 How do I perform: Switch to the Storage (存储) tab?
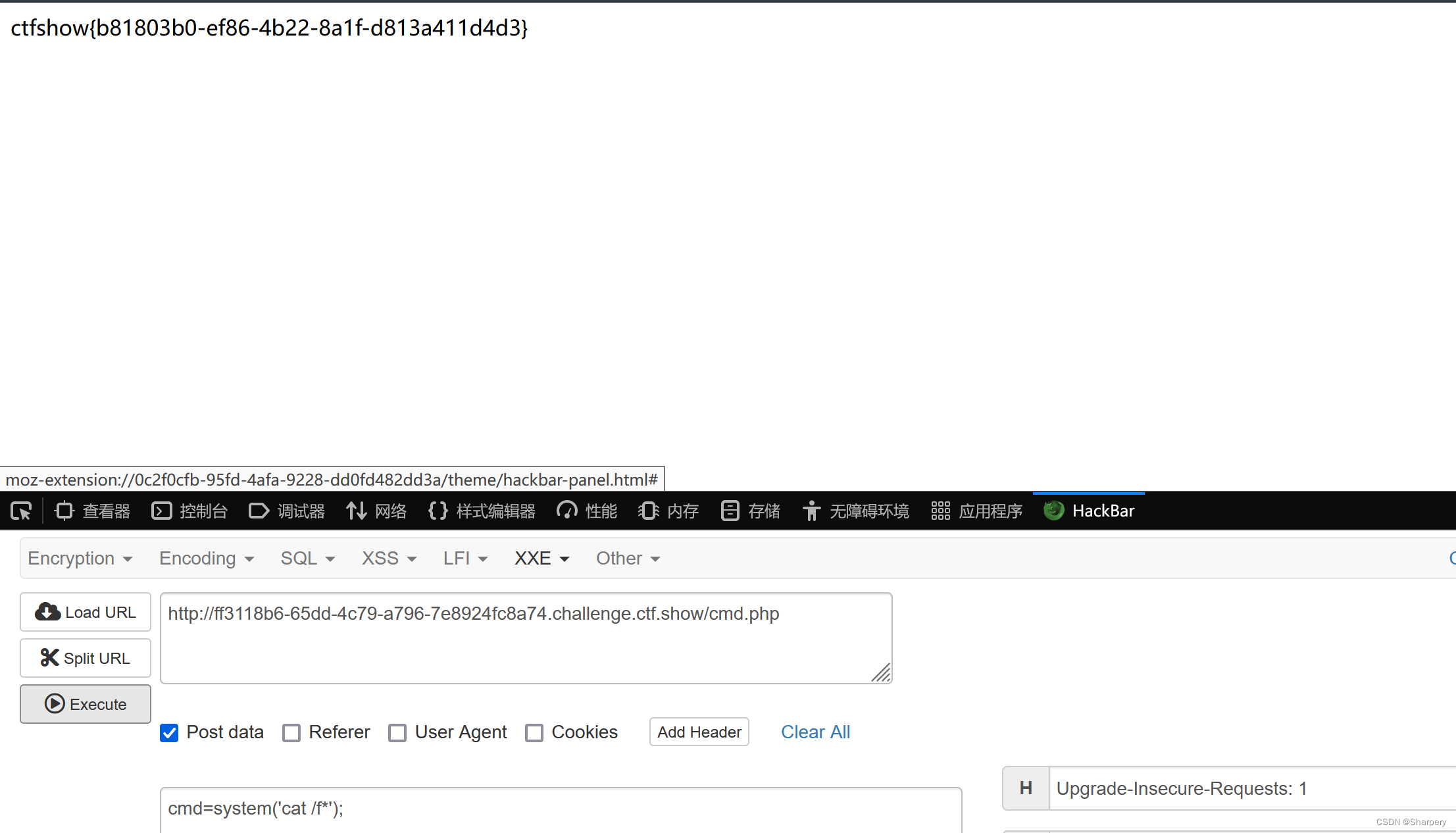pyautogui.click(x=751, y=511)
